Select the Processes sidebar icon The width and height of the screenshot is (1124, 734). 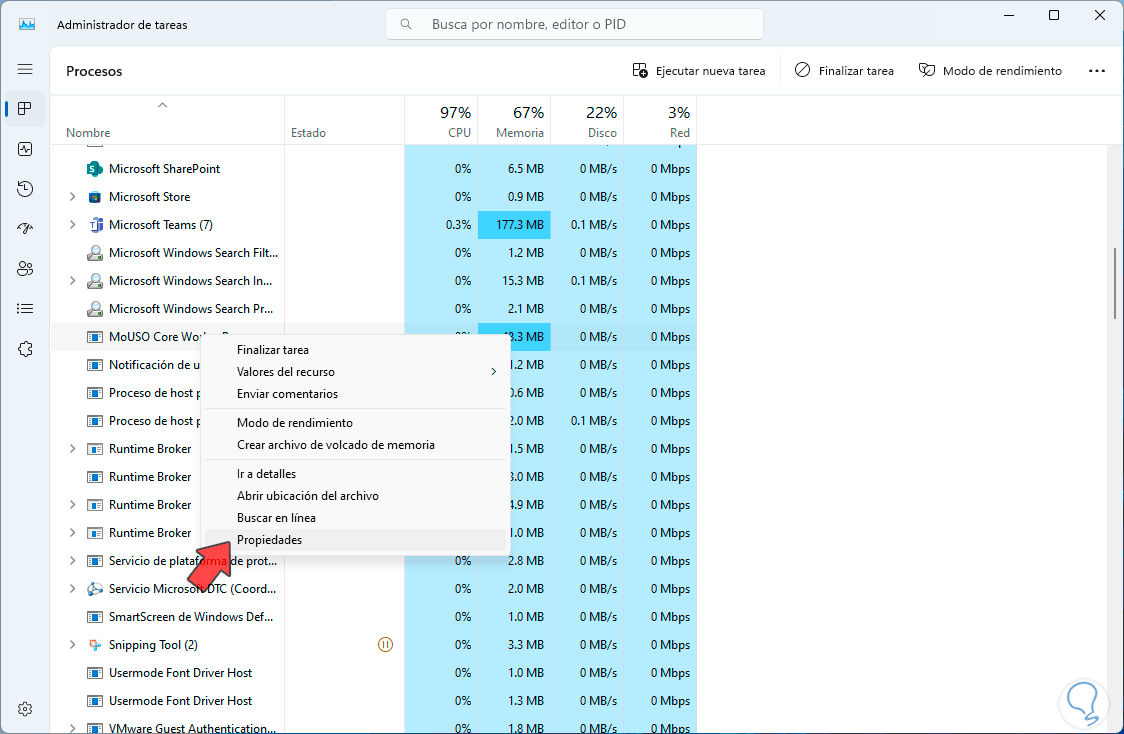click(25, 109)
